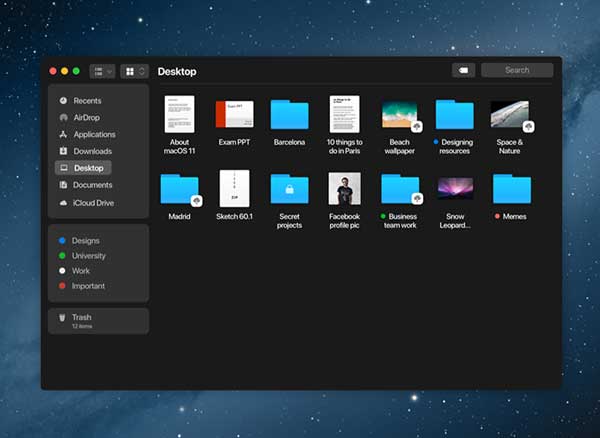
Task: Select the Snow Leopard wallpaper thumbnail
Action: (455, 188)
